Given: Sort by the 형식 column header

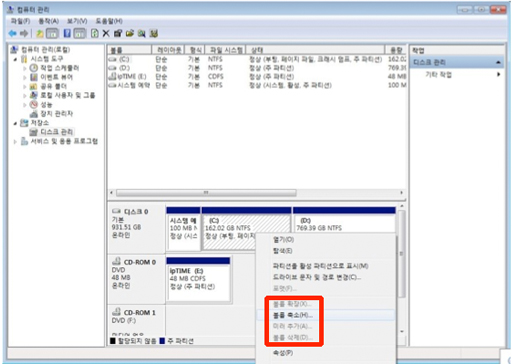Looking at the screenshot, I should [195, 50].
